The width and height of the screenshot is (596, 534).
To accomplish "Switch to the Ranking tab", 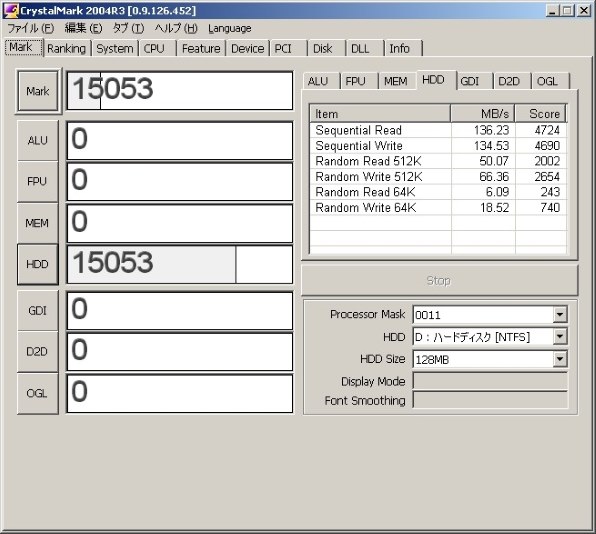I will pos(67,49).
